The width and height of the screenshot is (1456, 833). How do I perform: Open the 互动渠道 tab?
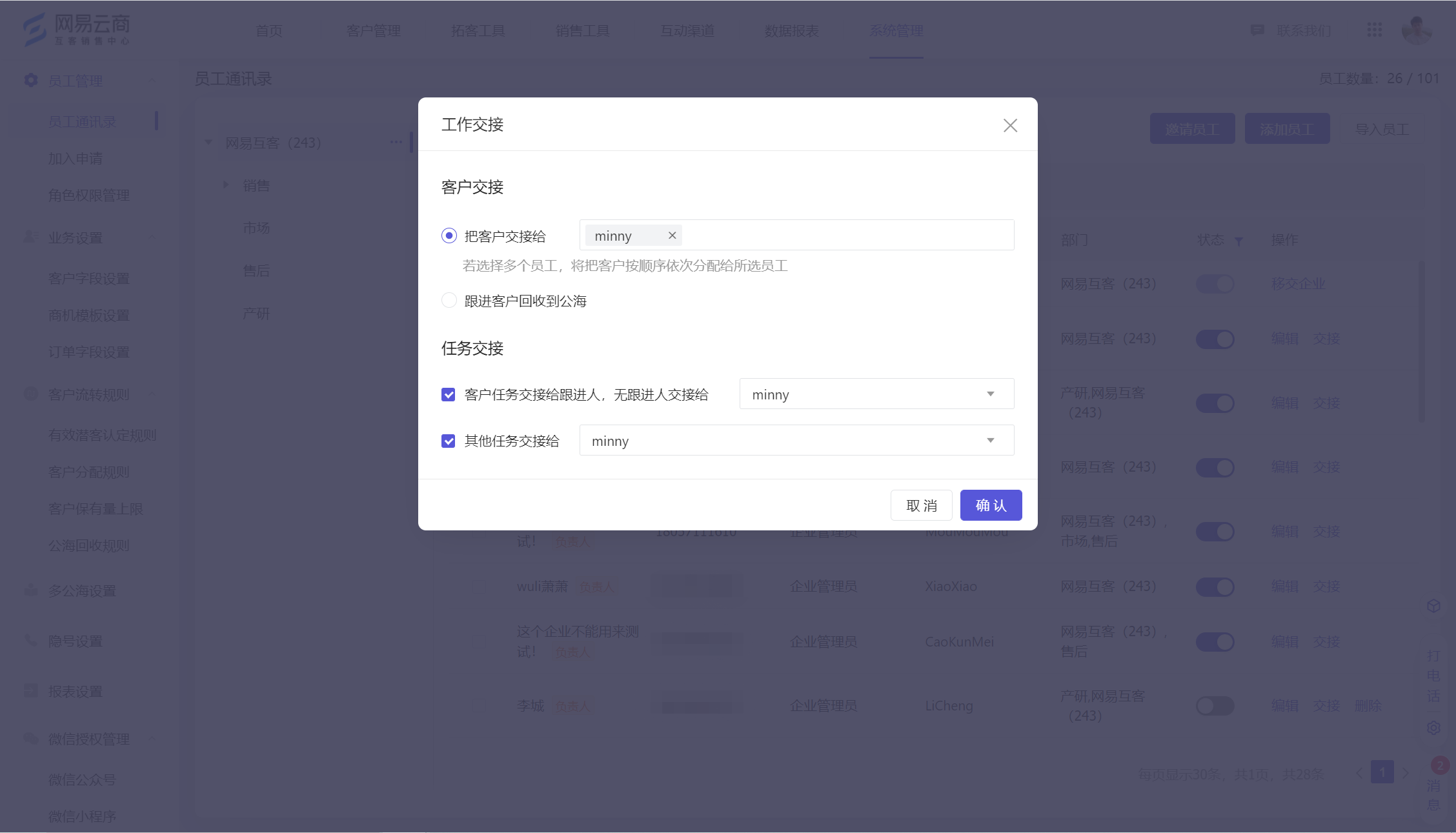(687, 30)
